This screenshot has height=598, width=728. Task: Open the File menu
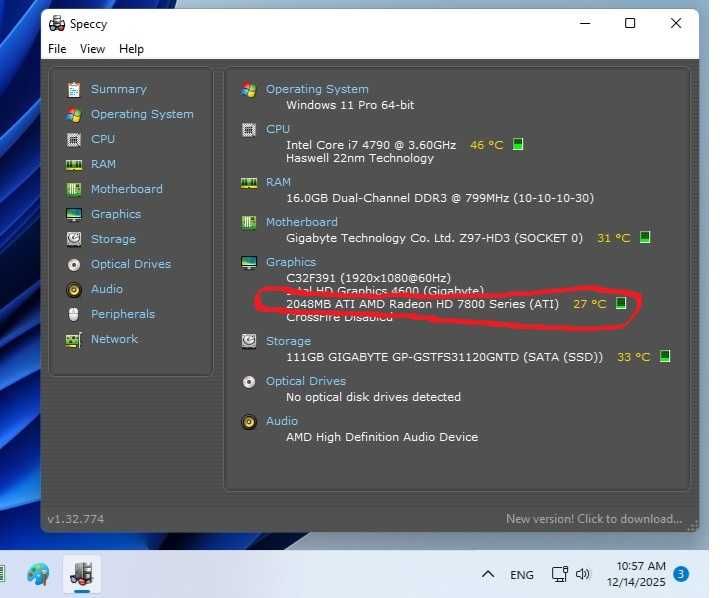(x=57, y=49)
